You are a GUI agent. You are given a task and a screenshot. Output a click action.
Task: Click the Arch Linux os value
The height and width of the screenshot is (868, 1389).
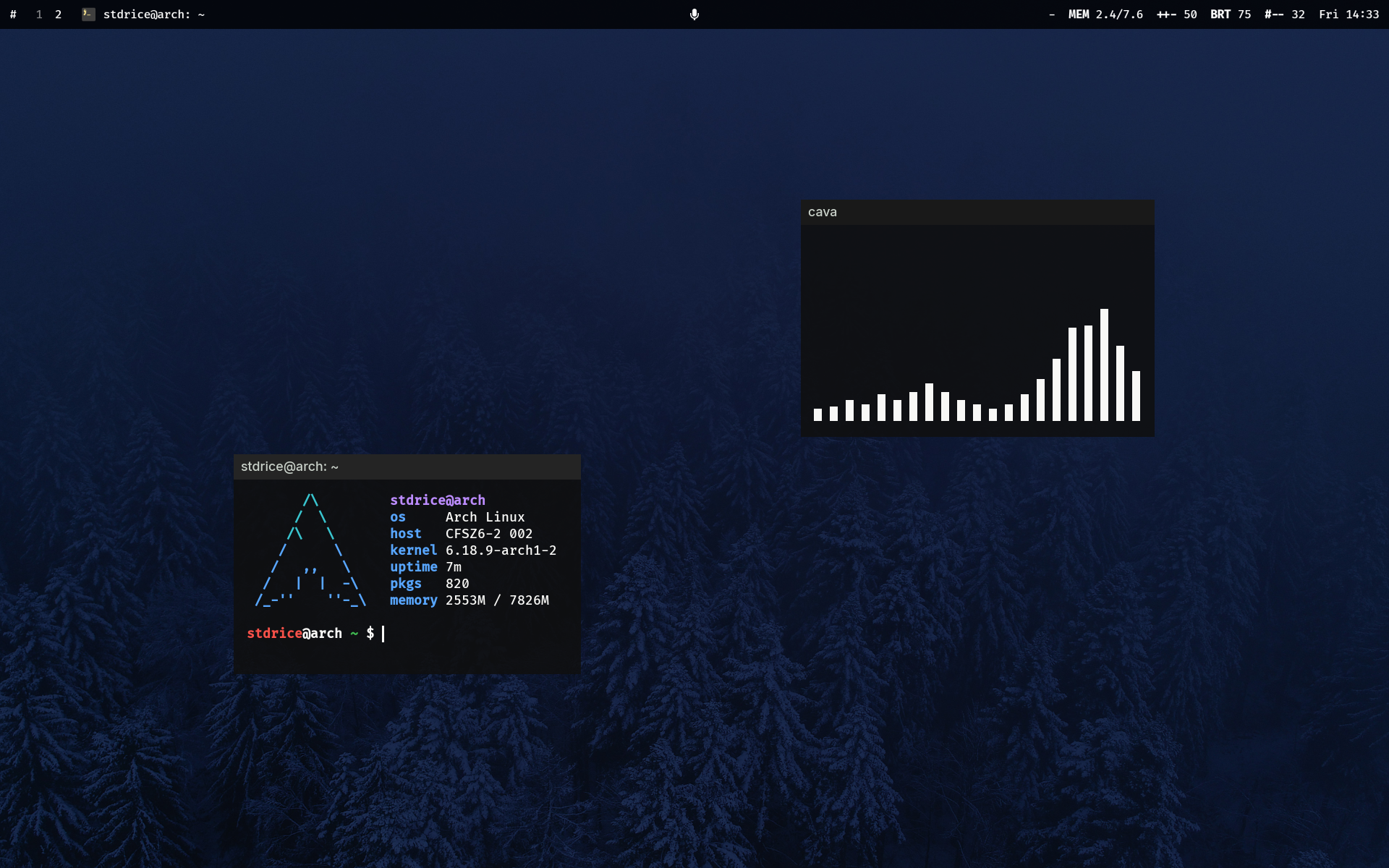(x=485, y=517)
